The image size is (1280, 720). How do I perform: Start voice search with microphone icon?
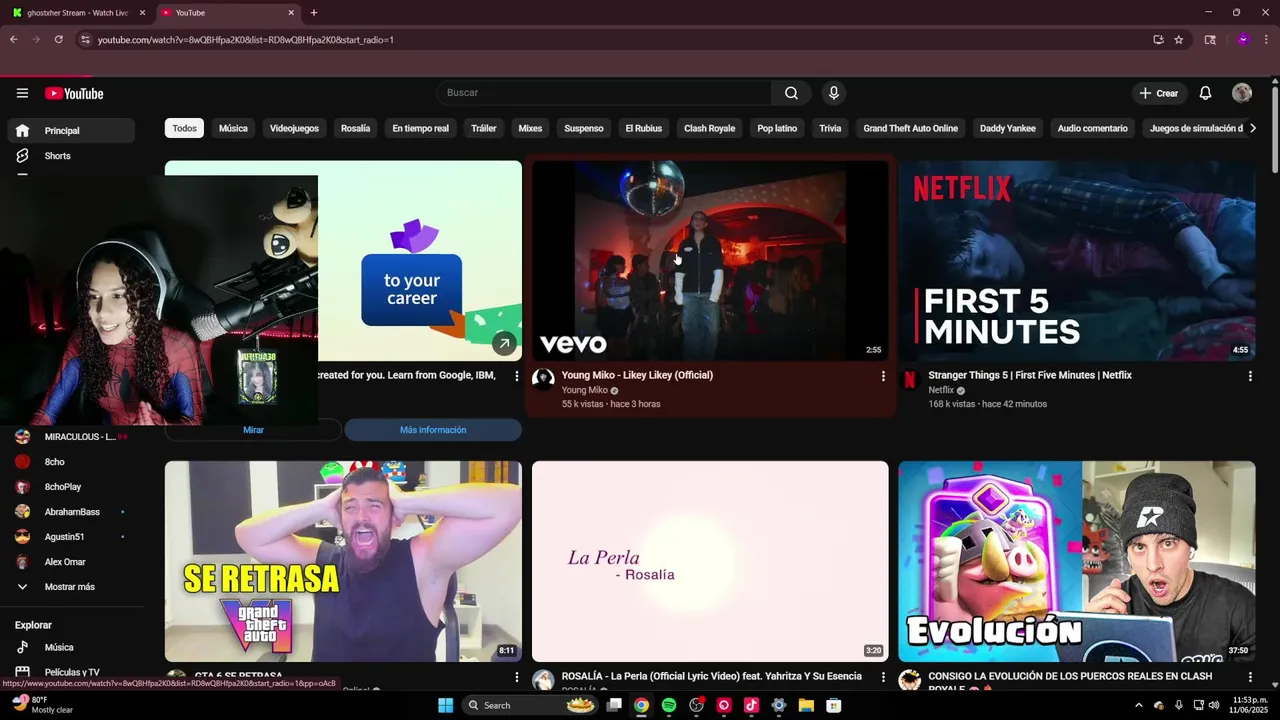pyautogui.click(x=834, y=93)
